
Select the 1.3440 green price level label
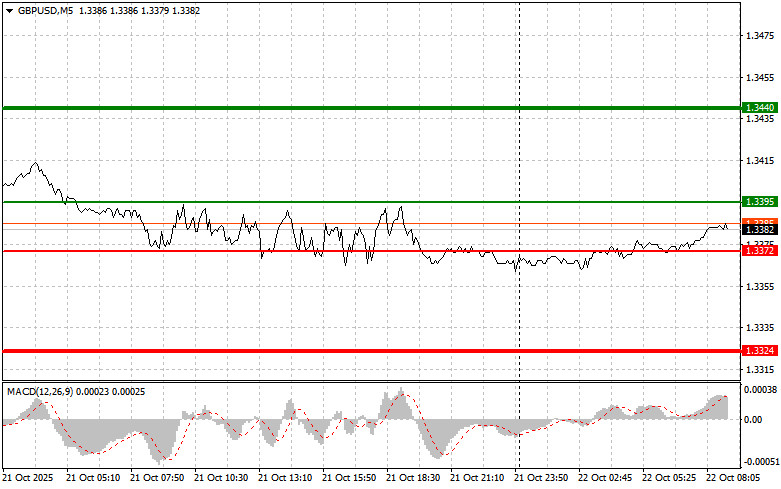(x=760, y=108)
